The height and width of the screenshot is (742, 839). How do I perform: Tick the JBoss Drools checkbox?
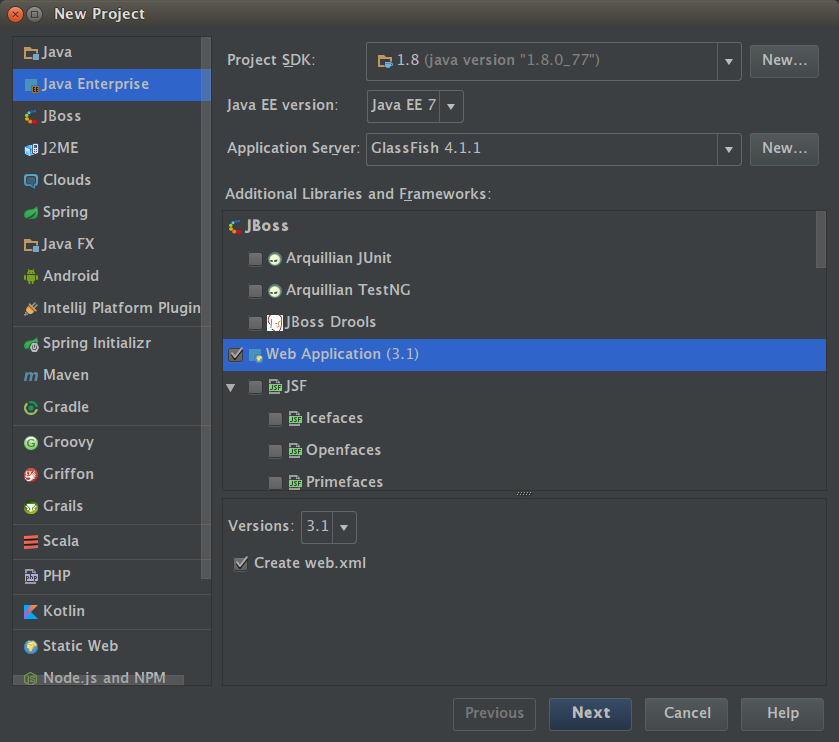click(255, 323)
